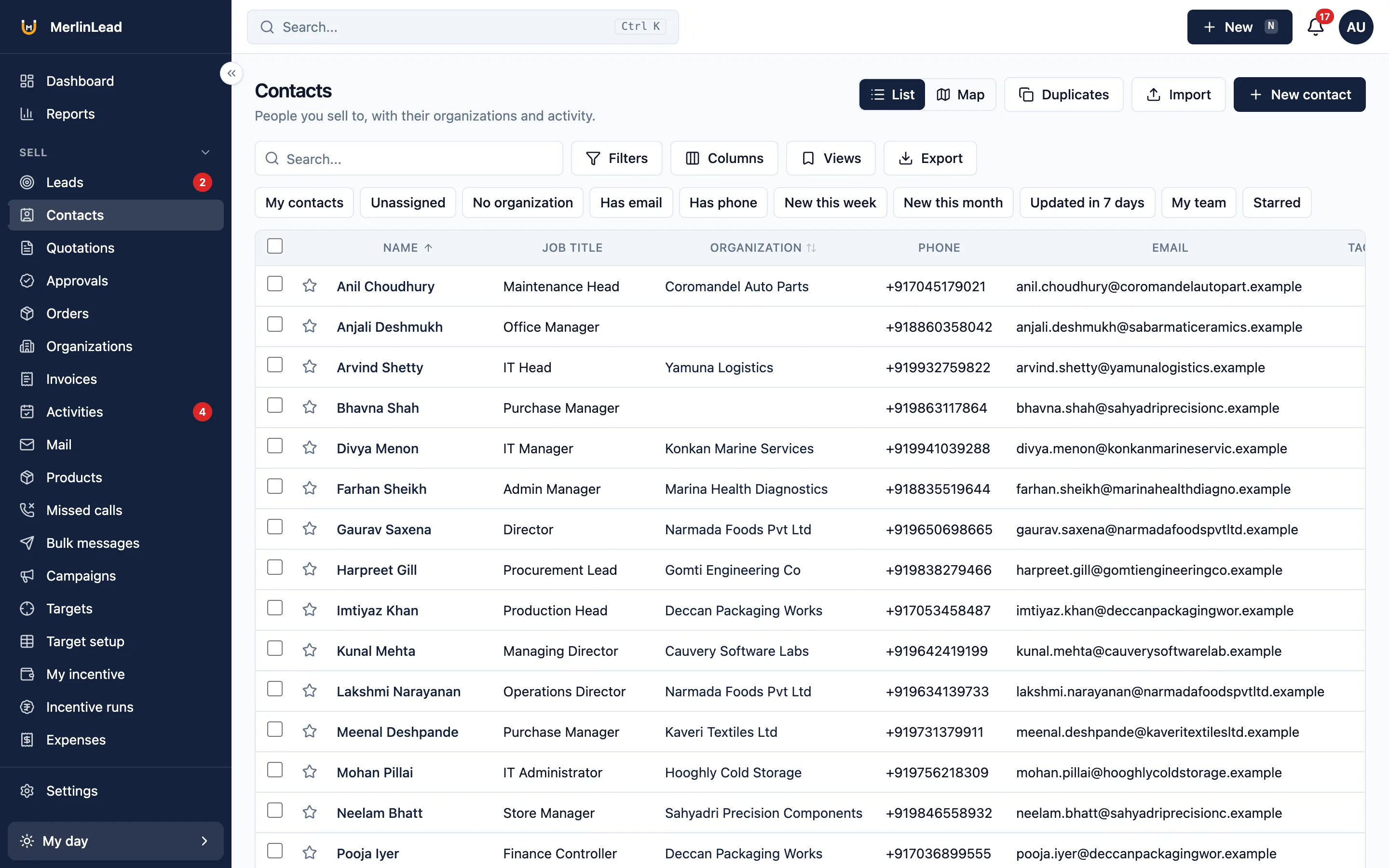
Task: Show Starred contacts only
Action: (x=1277, y=203)
